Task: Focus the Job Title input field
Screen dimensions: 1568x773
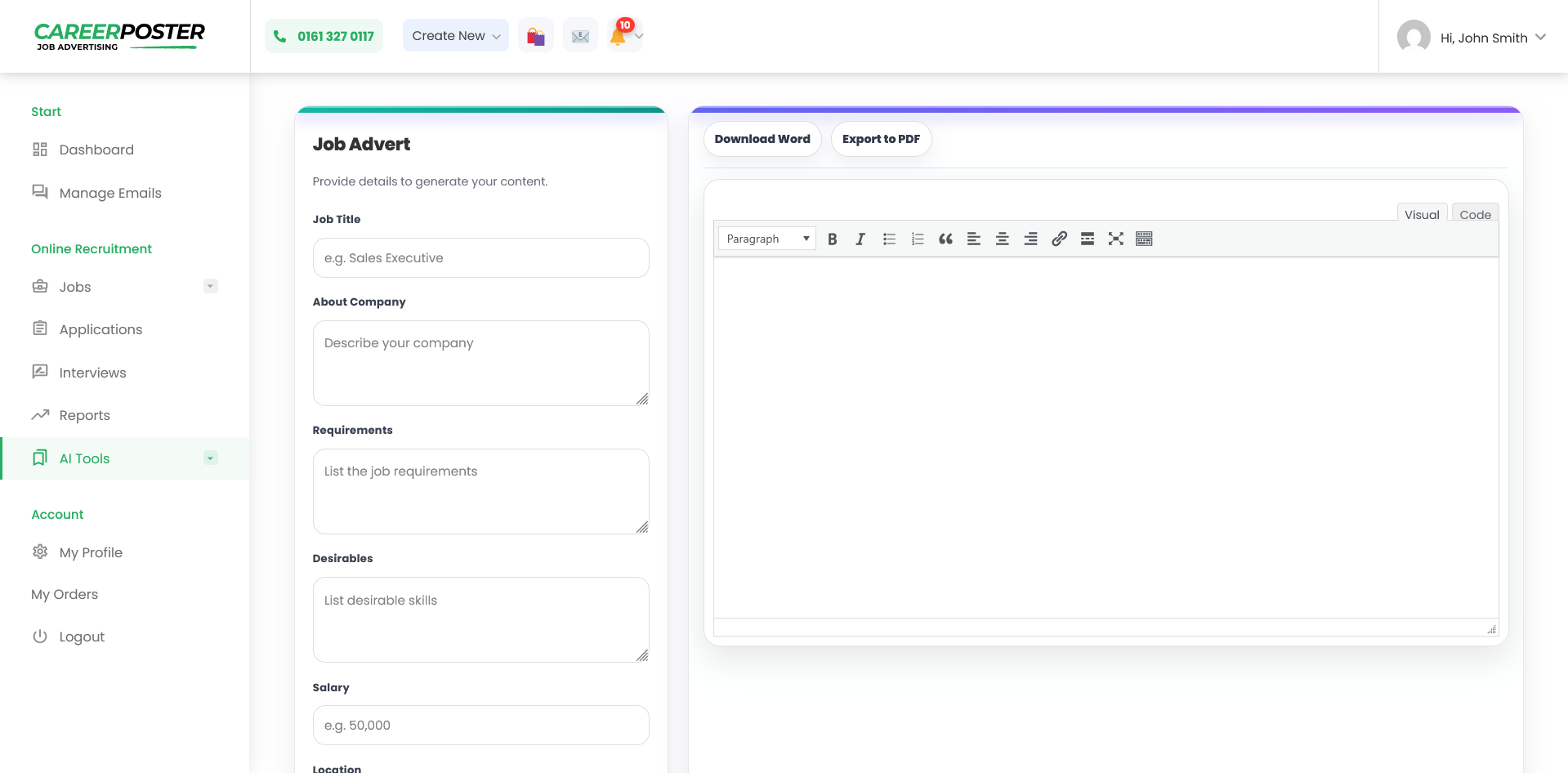Action: click(480, 257)
